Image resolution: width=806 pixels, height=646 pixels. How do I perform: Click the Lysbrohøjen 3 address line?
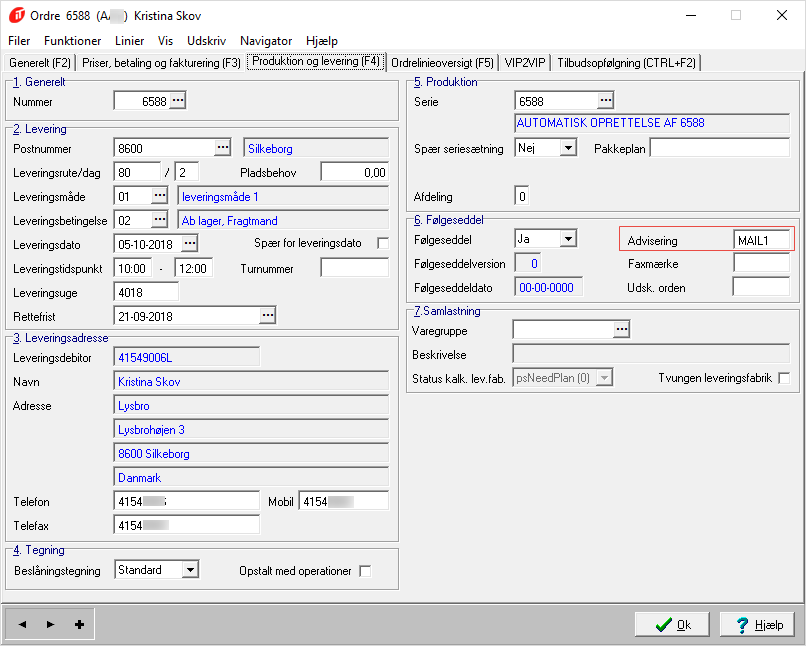(251, 429)
